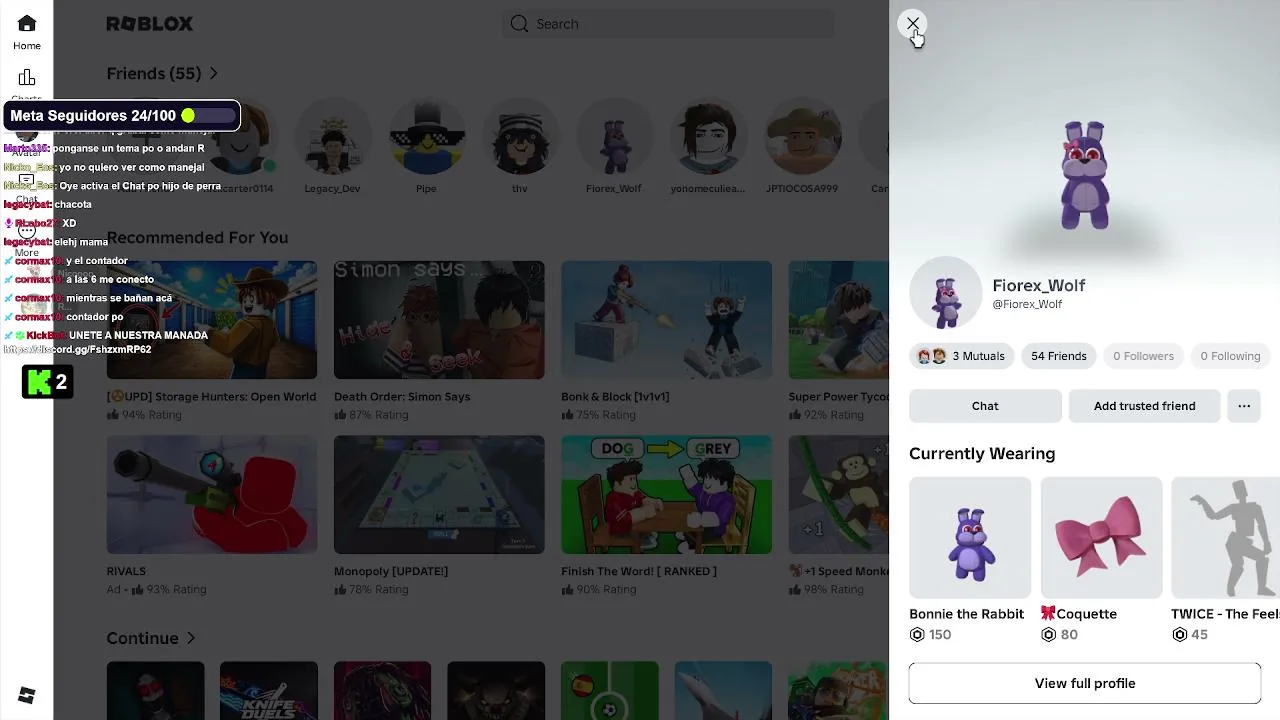Close the Fiorex_Wolf profile panel

click(x=913, y=23)
